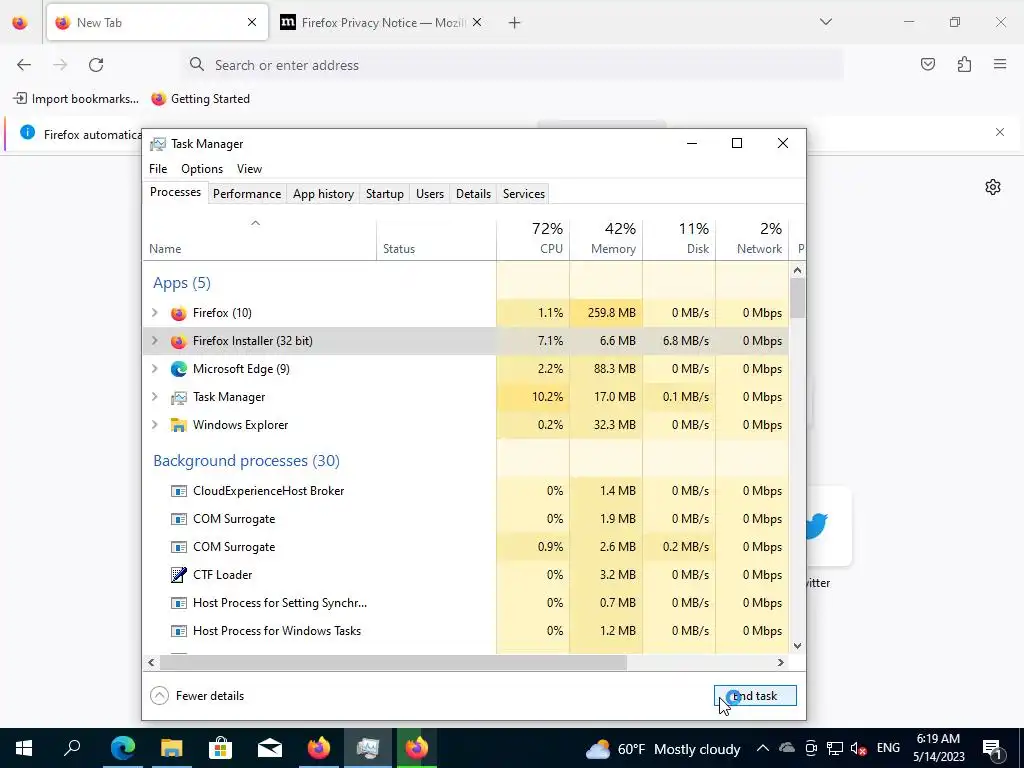Open the View menu in Task Manager
The height and width of the screenshot is (768, 1024).
[x=249, y=169]
